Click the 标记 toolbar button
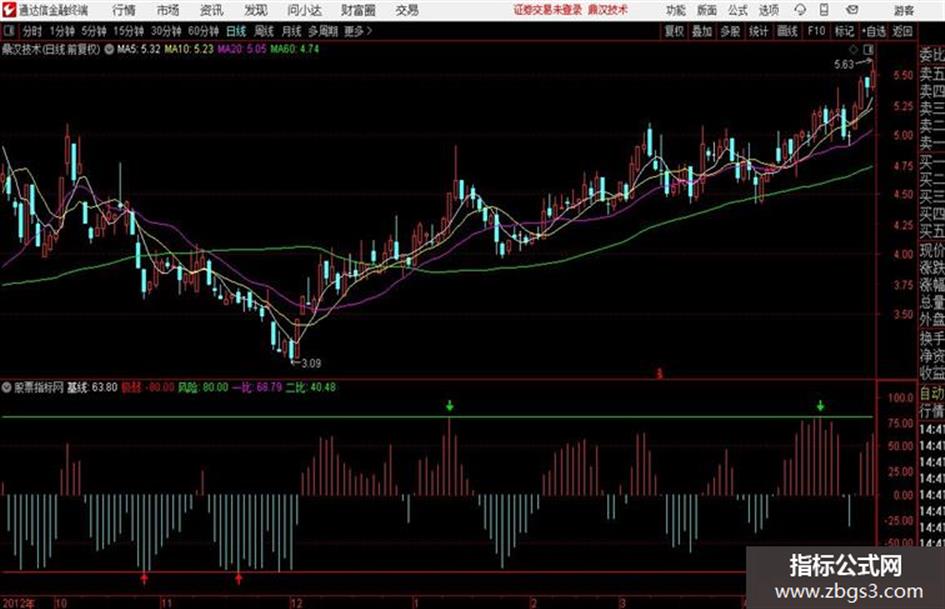The image size is (945, 609). (x=844, y=31)
